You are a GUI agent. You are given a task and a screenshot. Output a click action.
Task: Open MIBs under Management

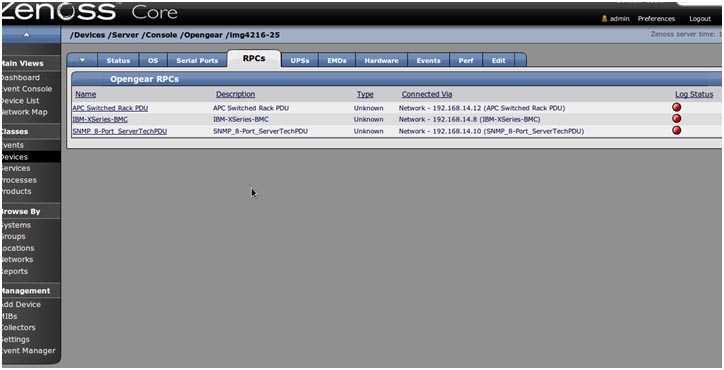coord(9,316)
